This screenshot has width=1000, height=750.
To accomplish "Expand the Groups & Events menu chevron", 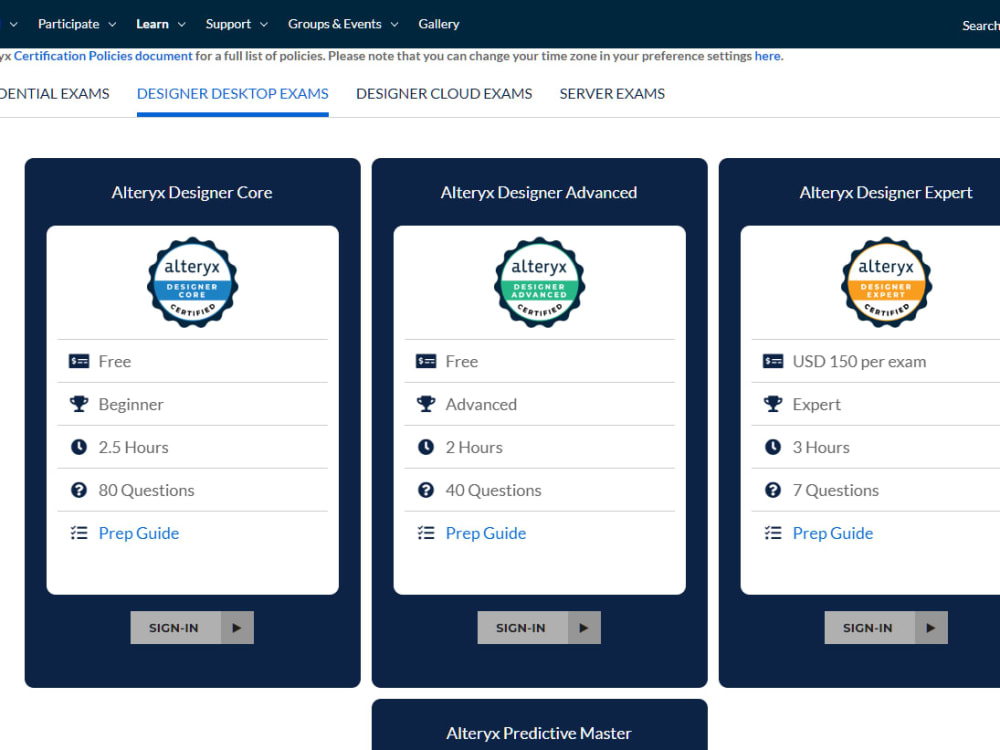I will (x=395, y=24).
